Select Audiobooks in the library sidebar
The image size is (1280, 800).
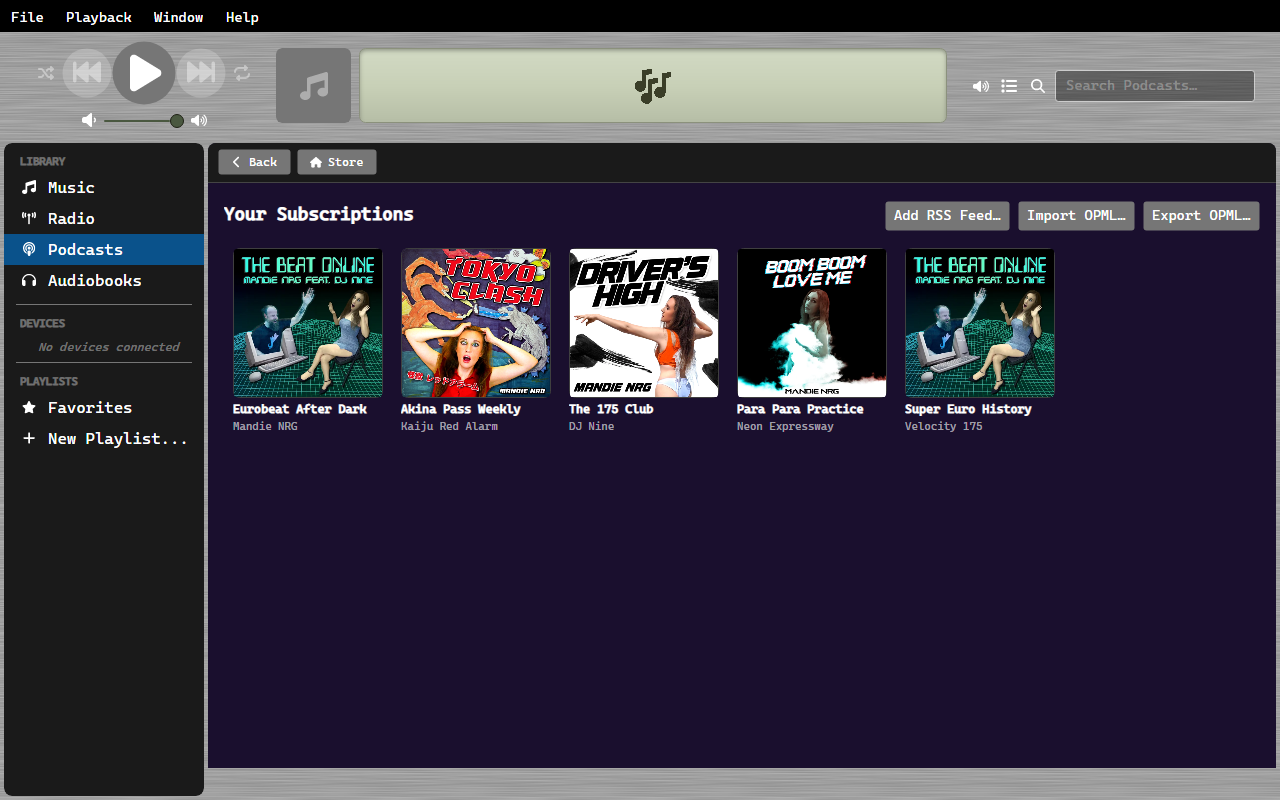(104, 281)
